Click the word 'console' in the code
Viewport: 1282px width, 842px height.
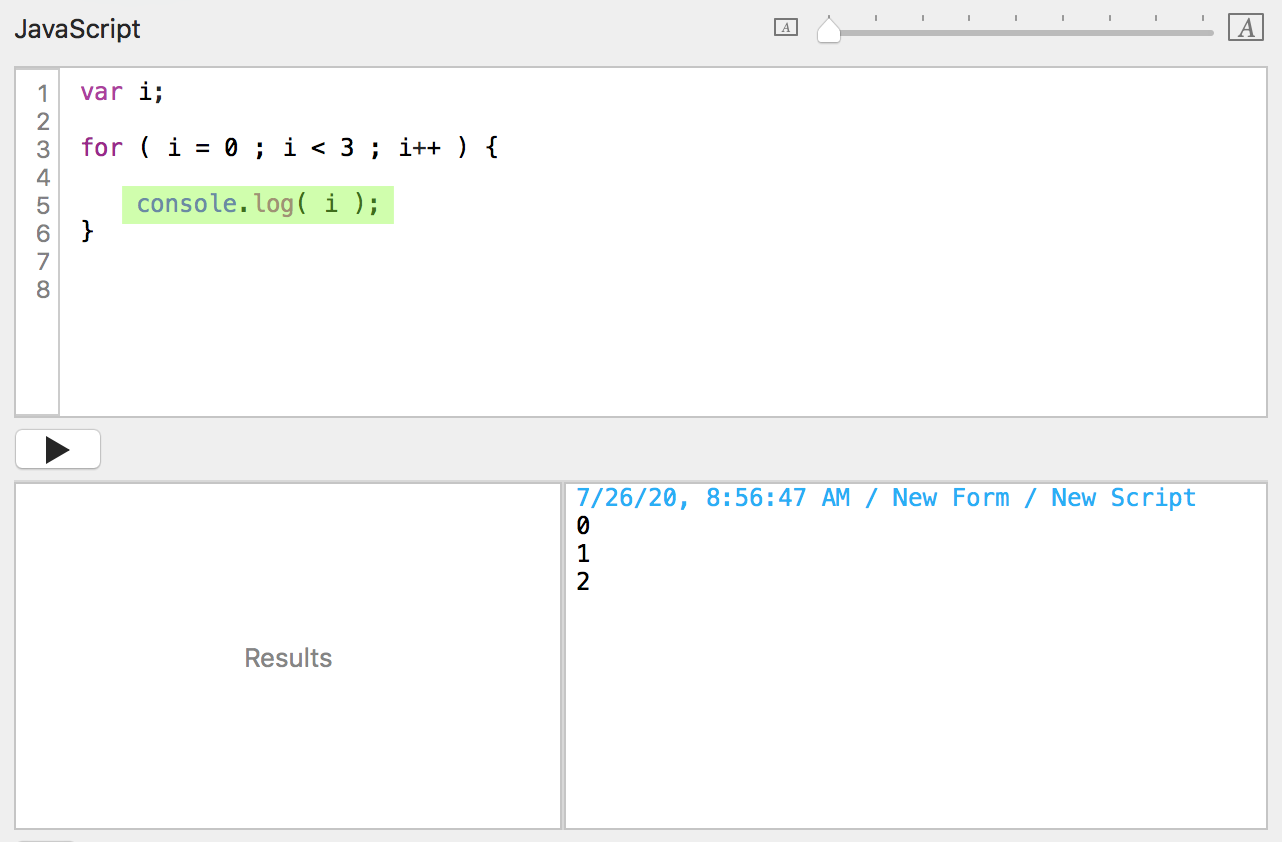coord(186,205)
